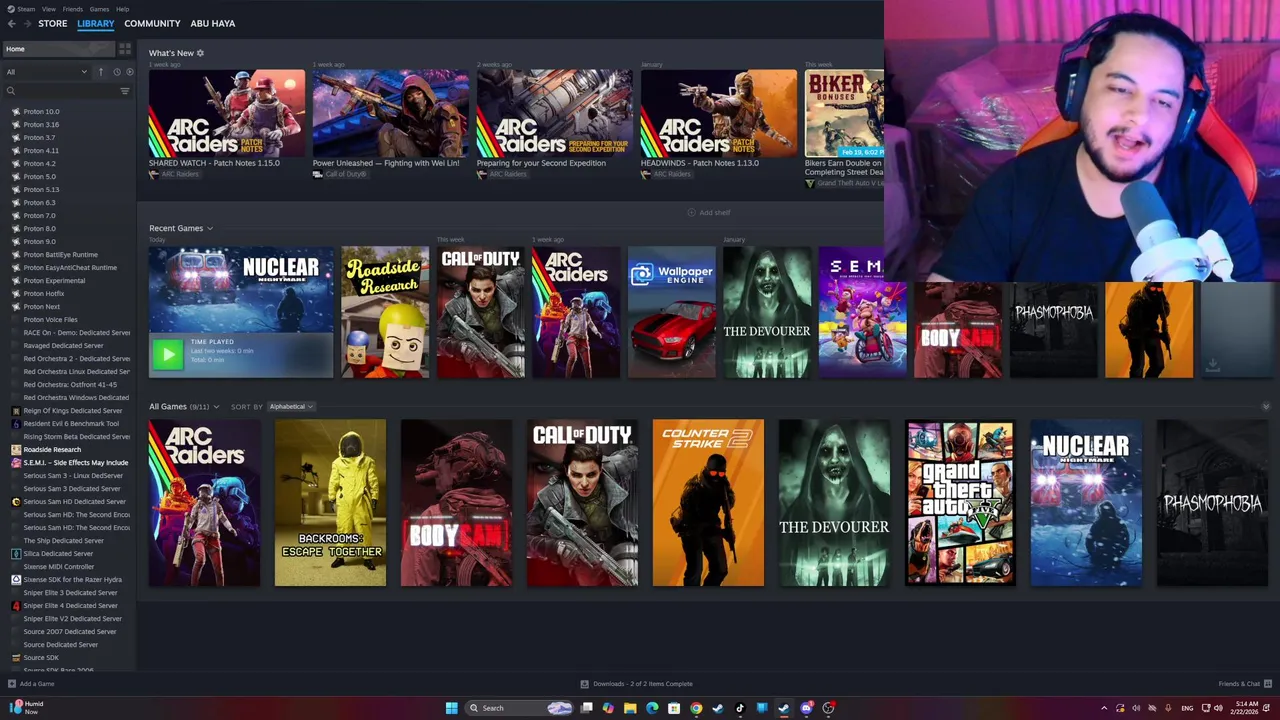
Task: Select Proton 10.0 in the sidebar list
Action: (x=42, y=112)
